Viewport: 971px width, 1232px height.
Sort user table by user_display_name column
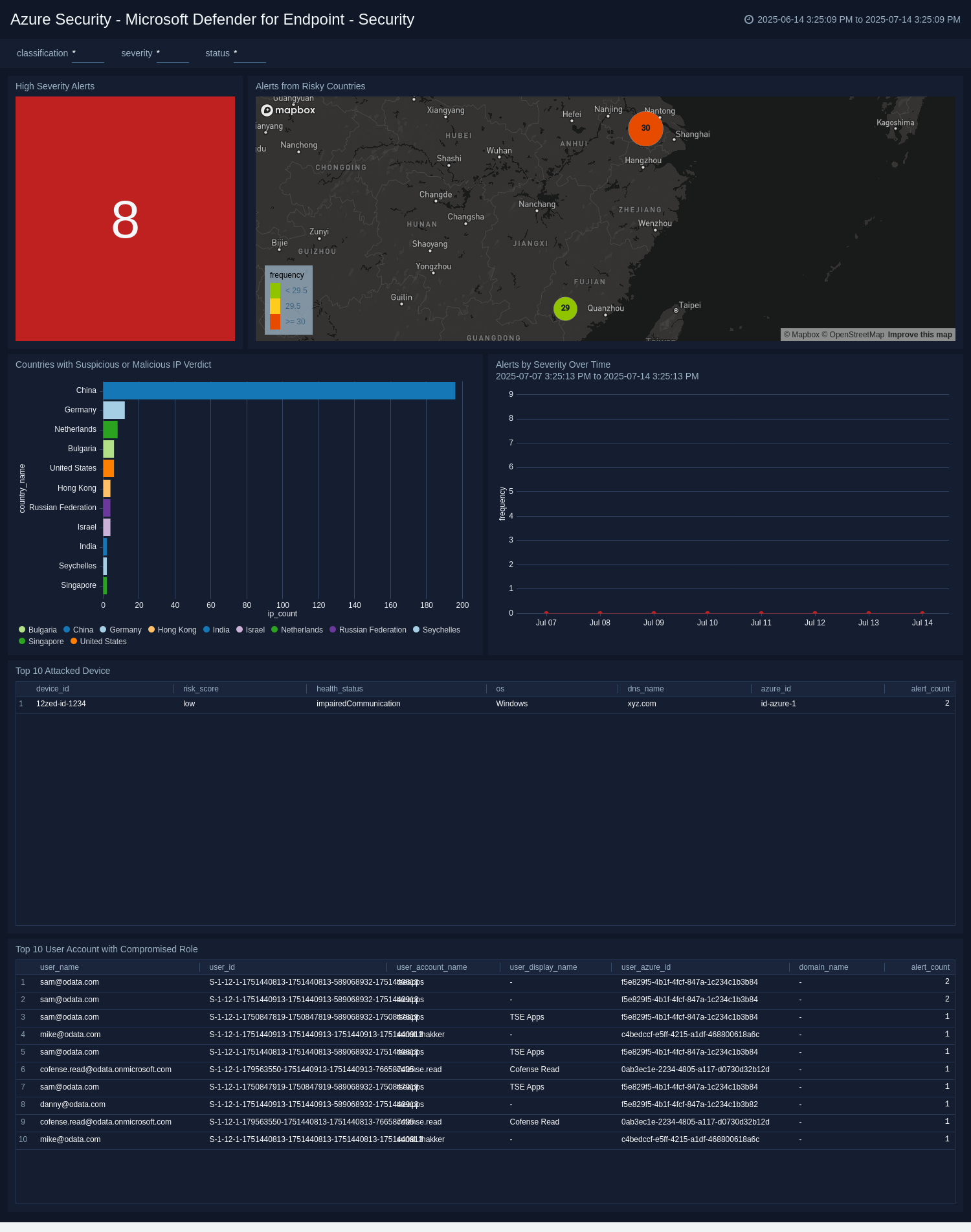543,967
